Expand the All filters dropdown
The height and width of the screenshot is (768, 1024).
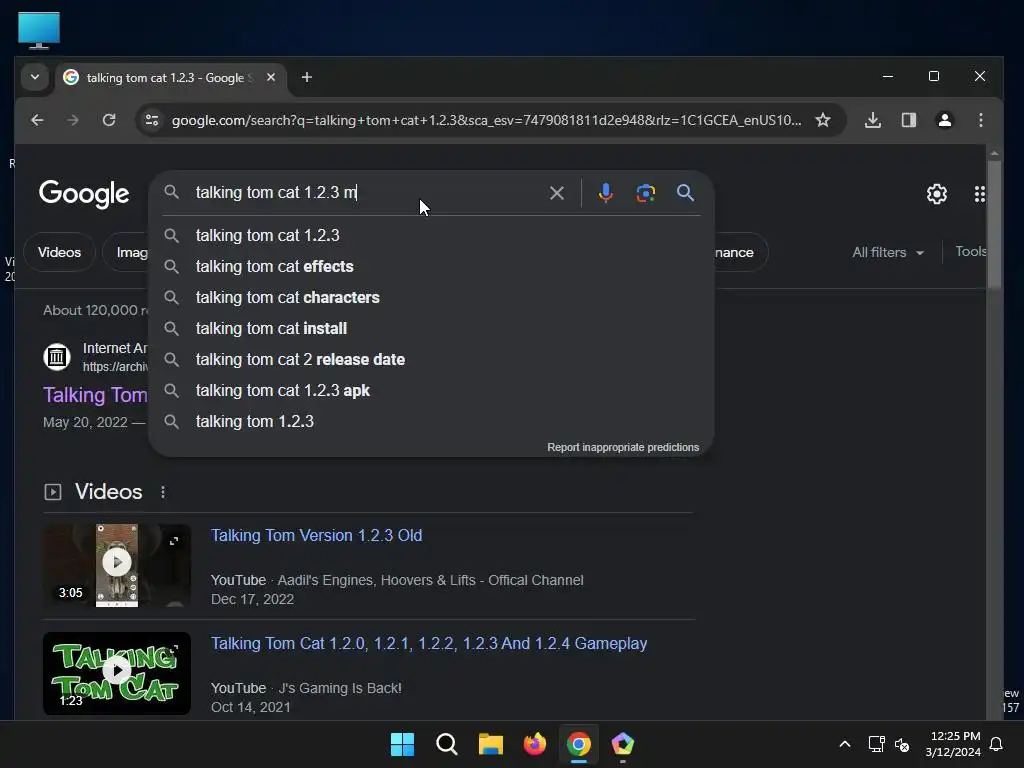click(x=888, y=252)
